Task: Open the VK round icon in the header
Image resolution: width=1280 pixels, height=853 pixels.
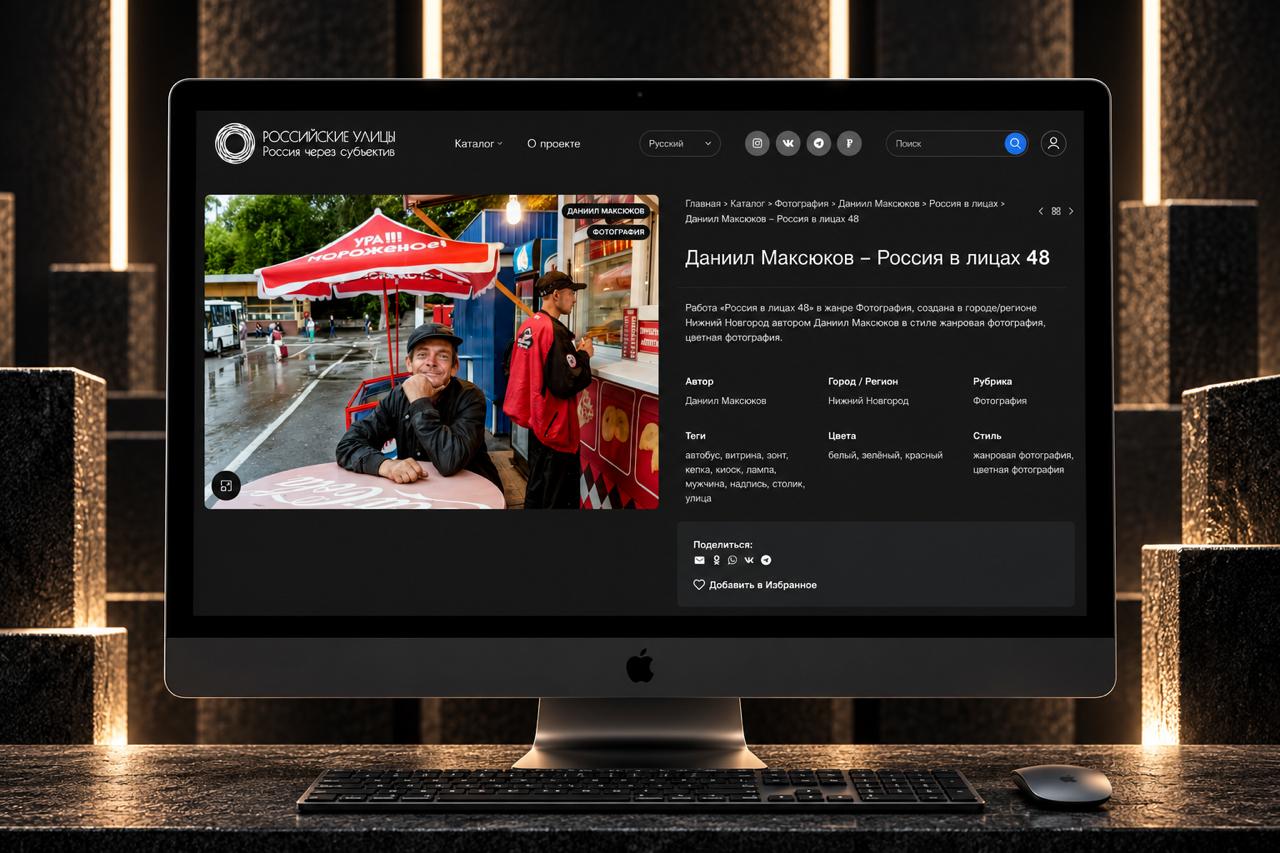Action: click(788, 143)
